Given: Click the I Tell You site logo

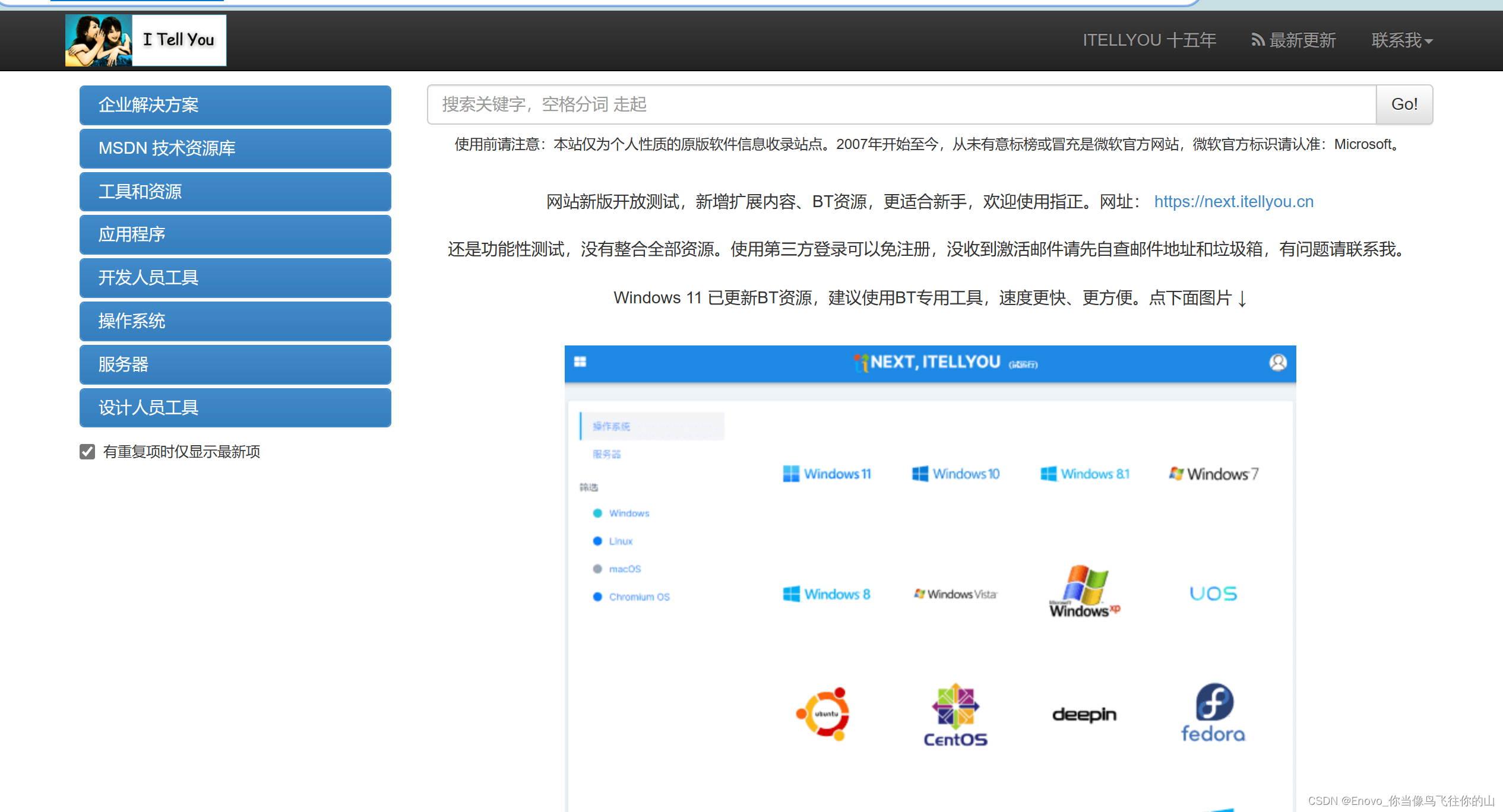Looking at the screenshot, I should pos(145,40).
